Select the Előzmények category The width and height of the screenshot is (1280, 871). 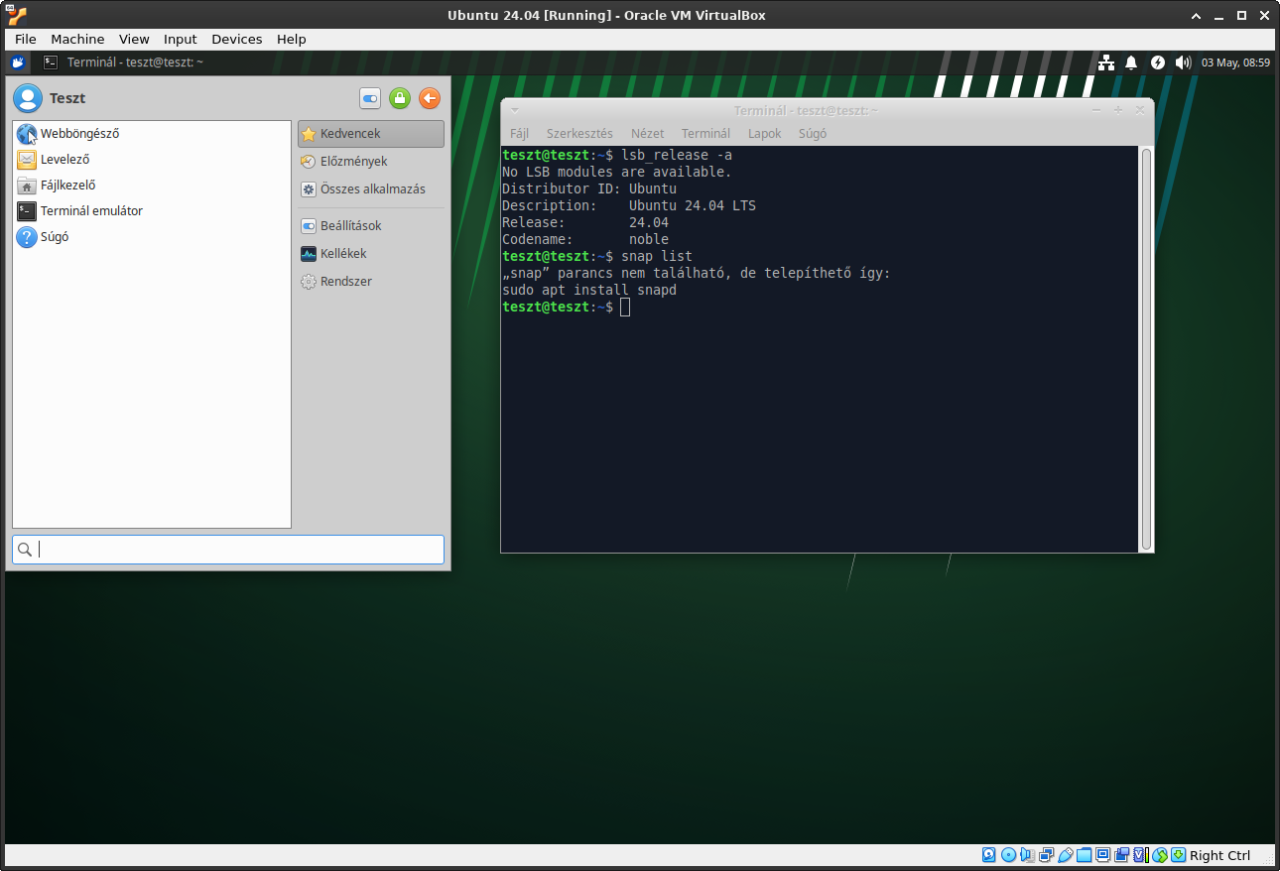click(x=371, y=161)
